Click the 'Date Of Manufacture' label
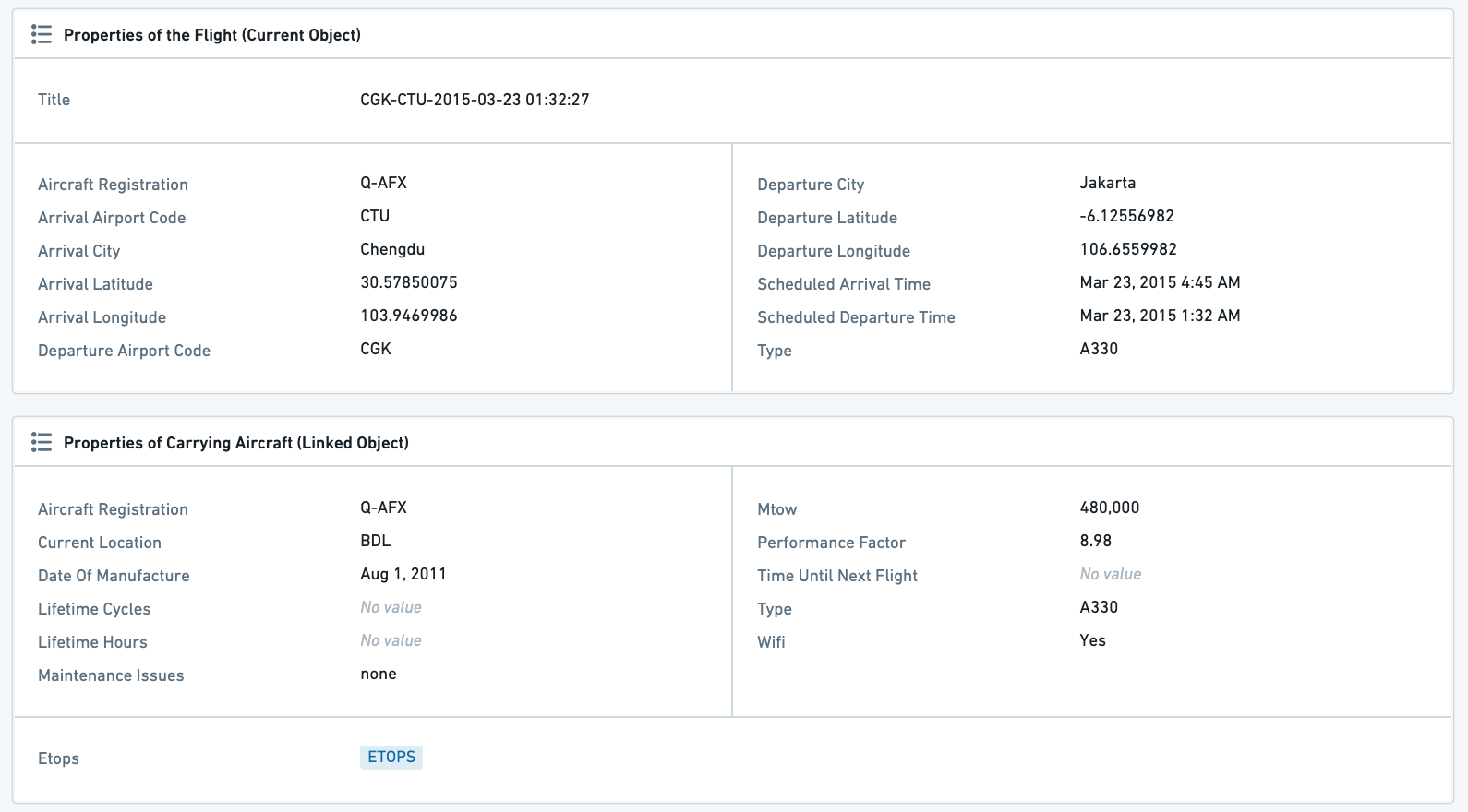This screenshot has width=1468, height=812. [114, 576]
